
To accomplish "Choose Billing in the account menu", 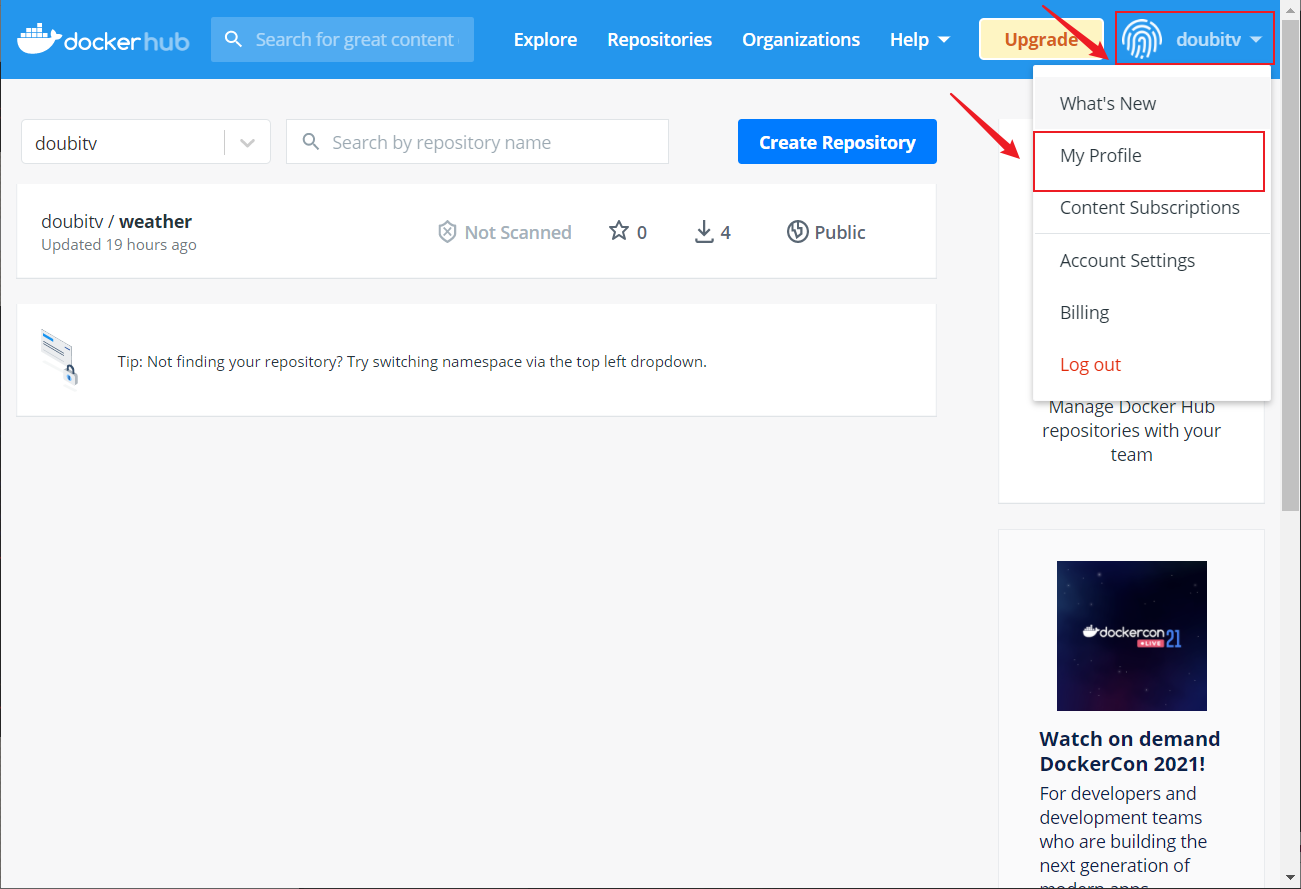I will click(1084, 313).
